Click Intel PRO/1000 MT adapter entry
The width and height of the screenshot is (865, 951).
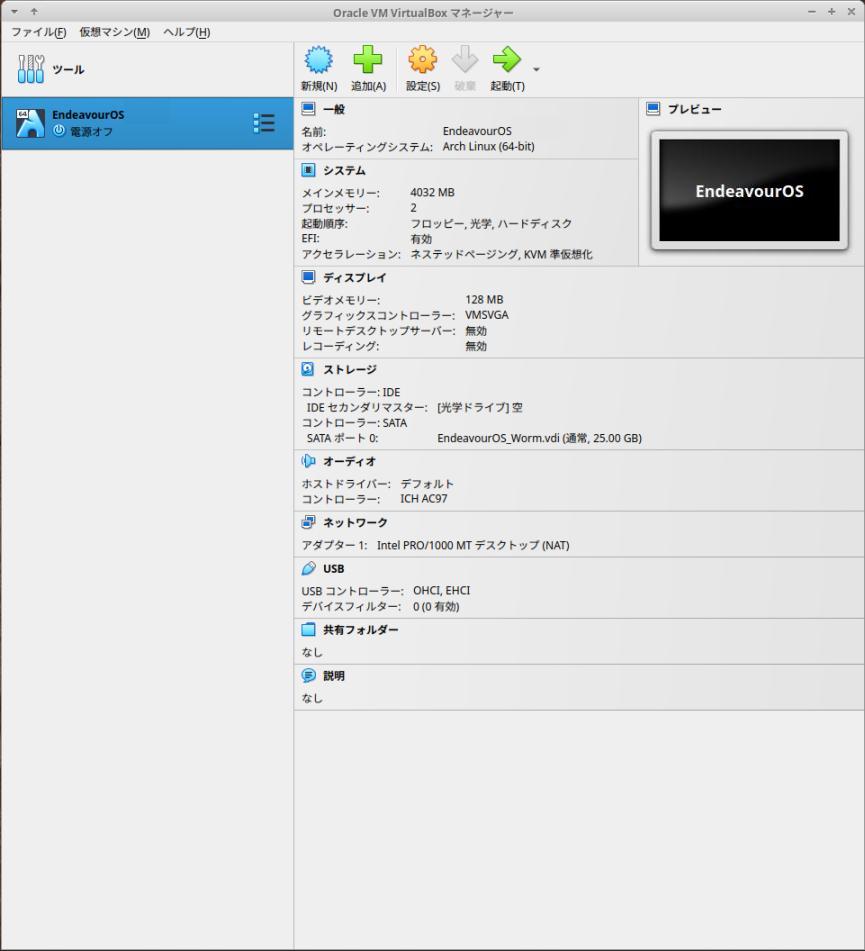473,545
